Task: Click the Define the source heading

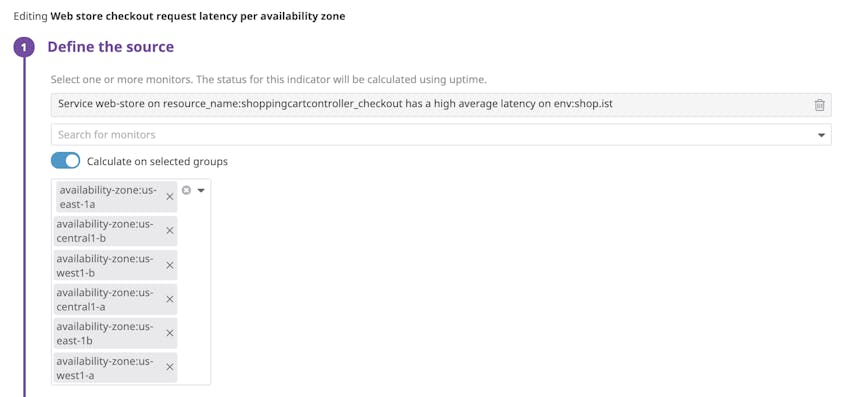Action: click(x=111, y=47)
